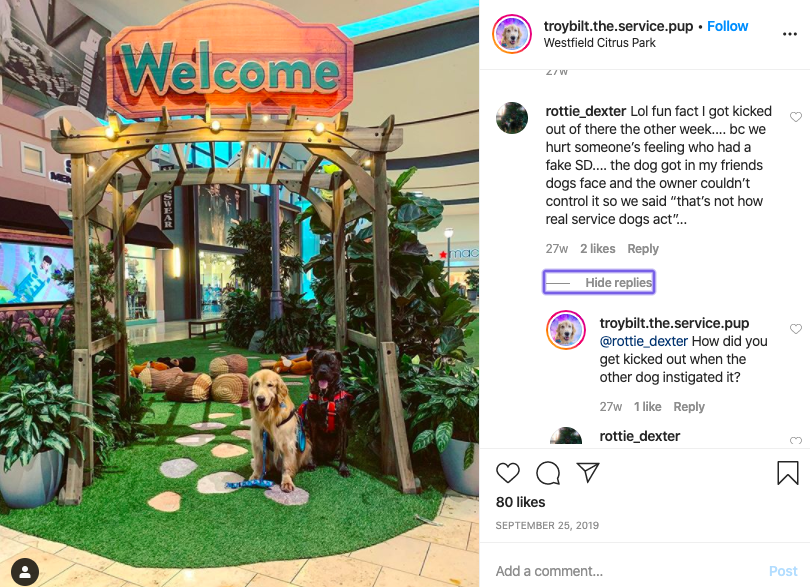Viewport: 810px width, 587px height.
Task: Open troybilt.the.service.pup header profile picture
Action: (511, 34)
